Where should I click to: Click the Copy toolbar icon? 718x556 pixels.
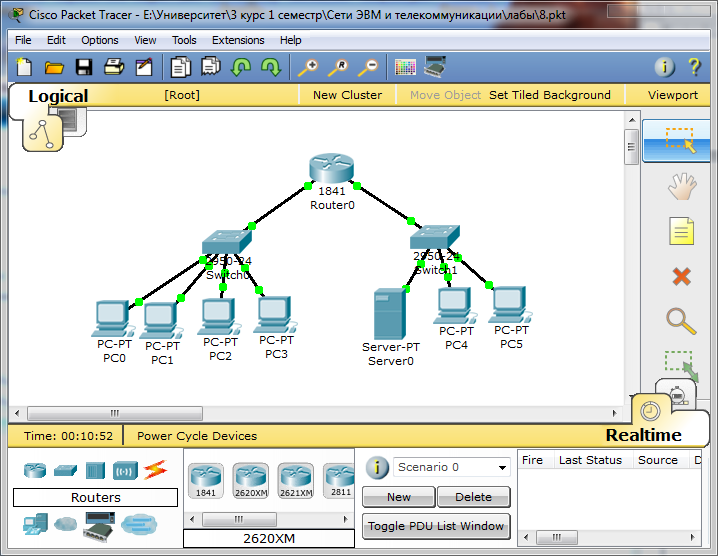click(x=180, y=67)
